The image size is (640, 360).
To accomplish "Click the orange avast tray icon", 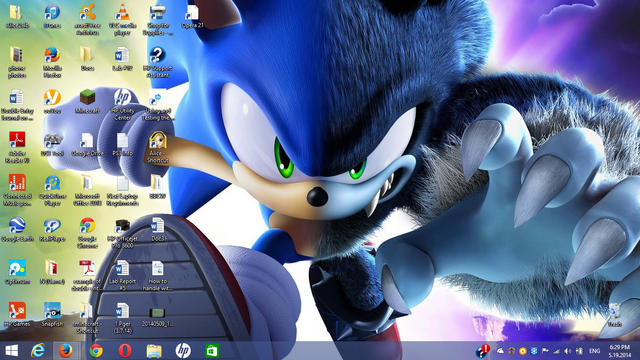I will coord(522,351).
